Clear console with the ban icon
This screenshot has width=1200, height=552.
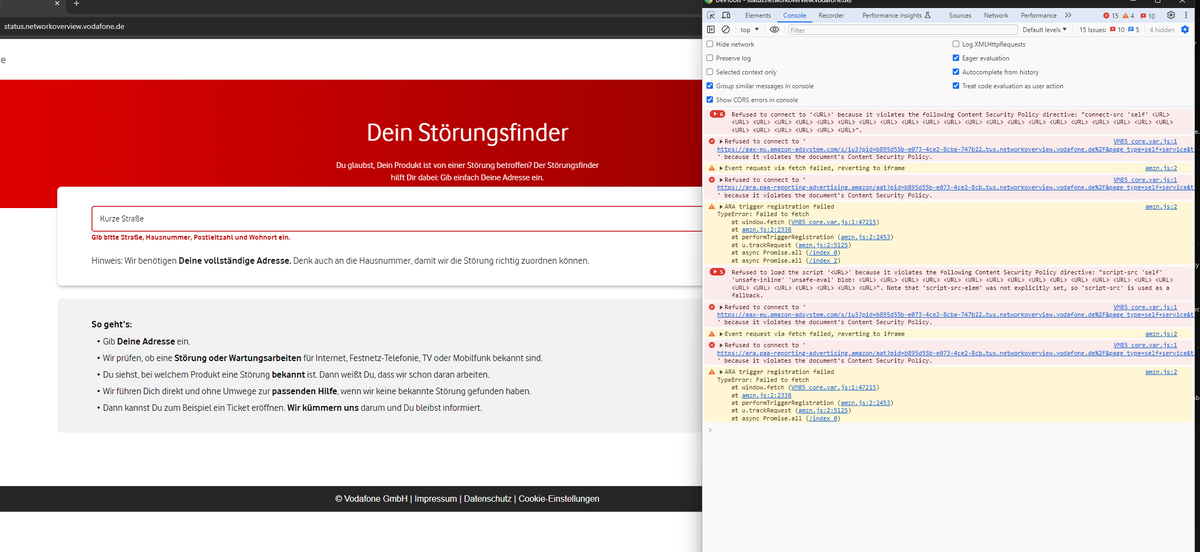click(726, 30)
